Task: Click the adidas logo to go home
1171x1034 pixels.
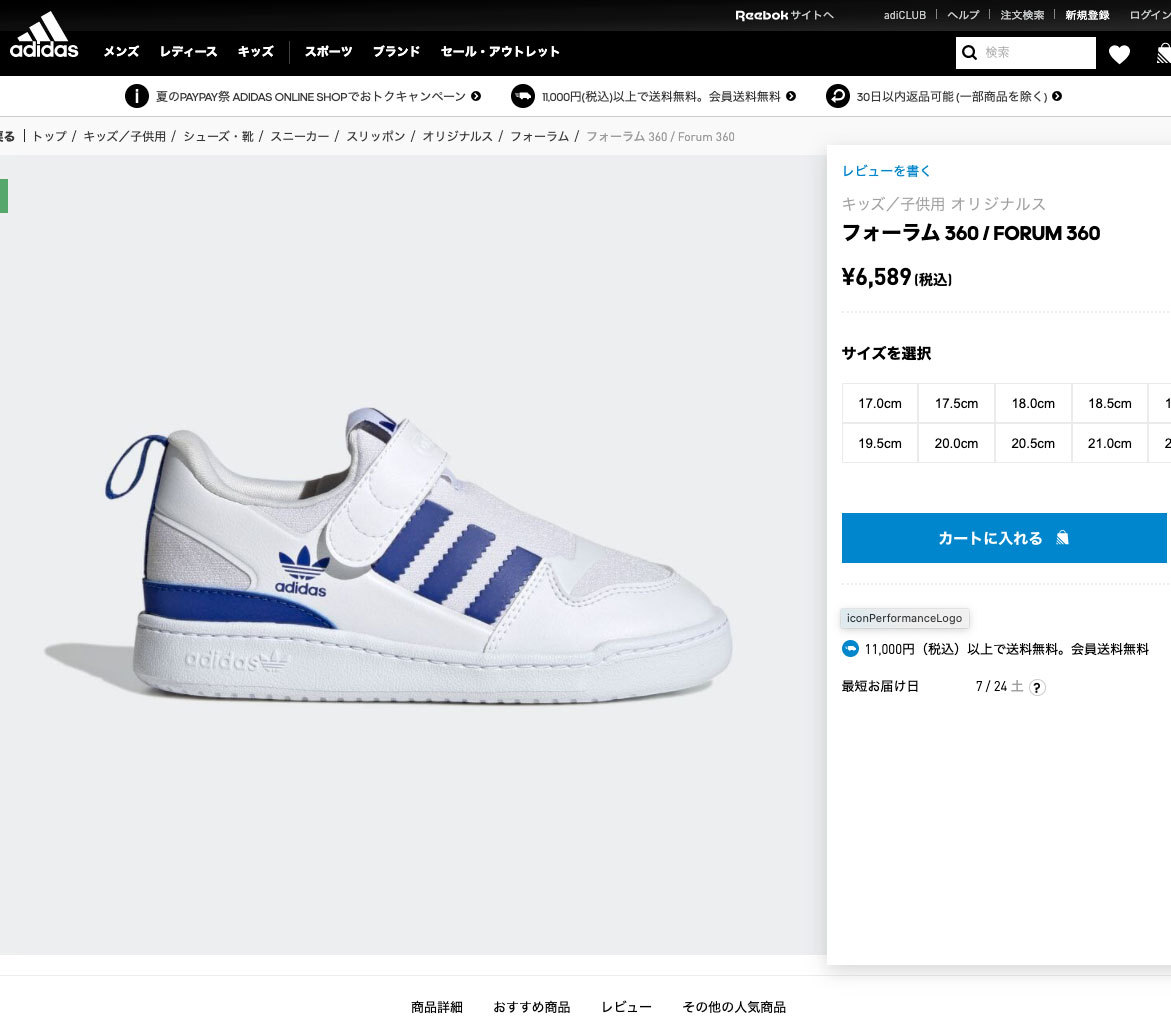Action: (x=44, y=36)
